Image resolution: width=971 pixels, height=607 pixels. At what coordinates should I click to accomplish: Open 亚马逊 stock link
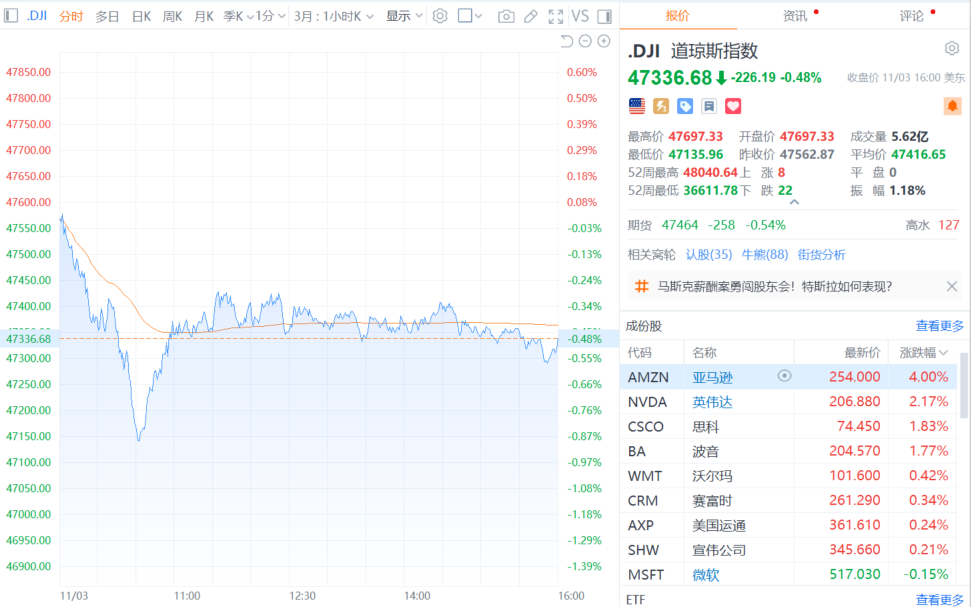pos(712,377)
